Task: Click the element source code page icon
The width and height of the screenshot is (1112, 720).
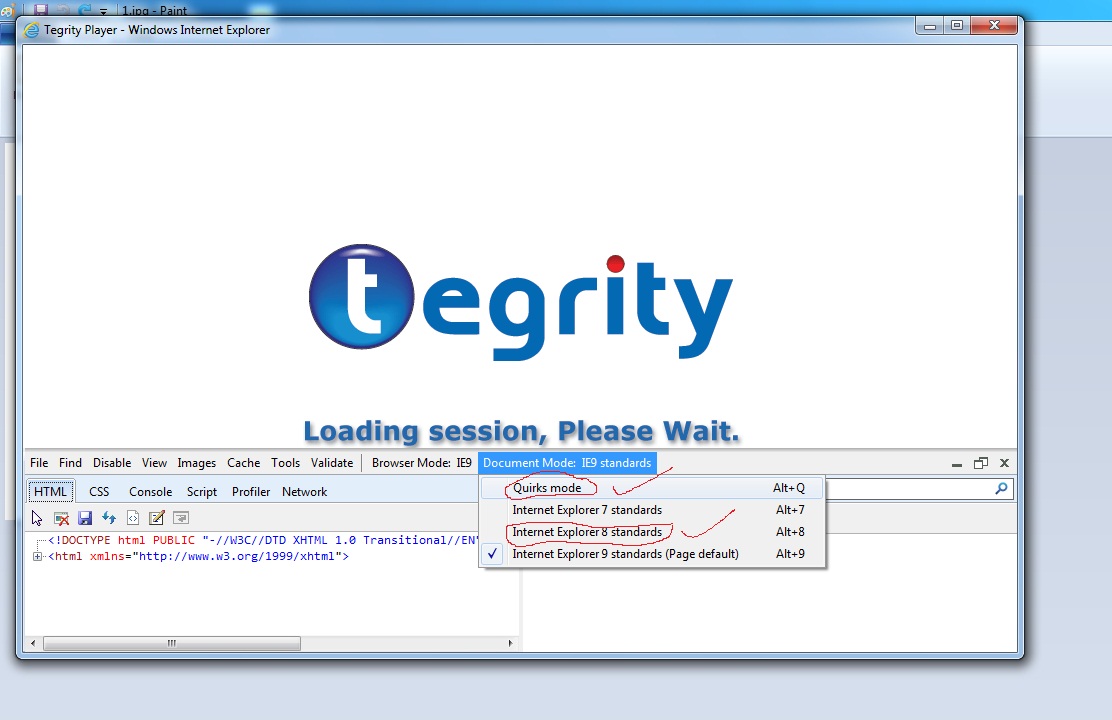Action: pos(133,519)
